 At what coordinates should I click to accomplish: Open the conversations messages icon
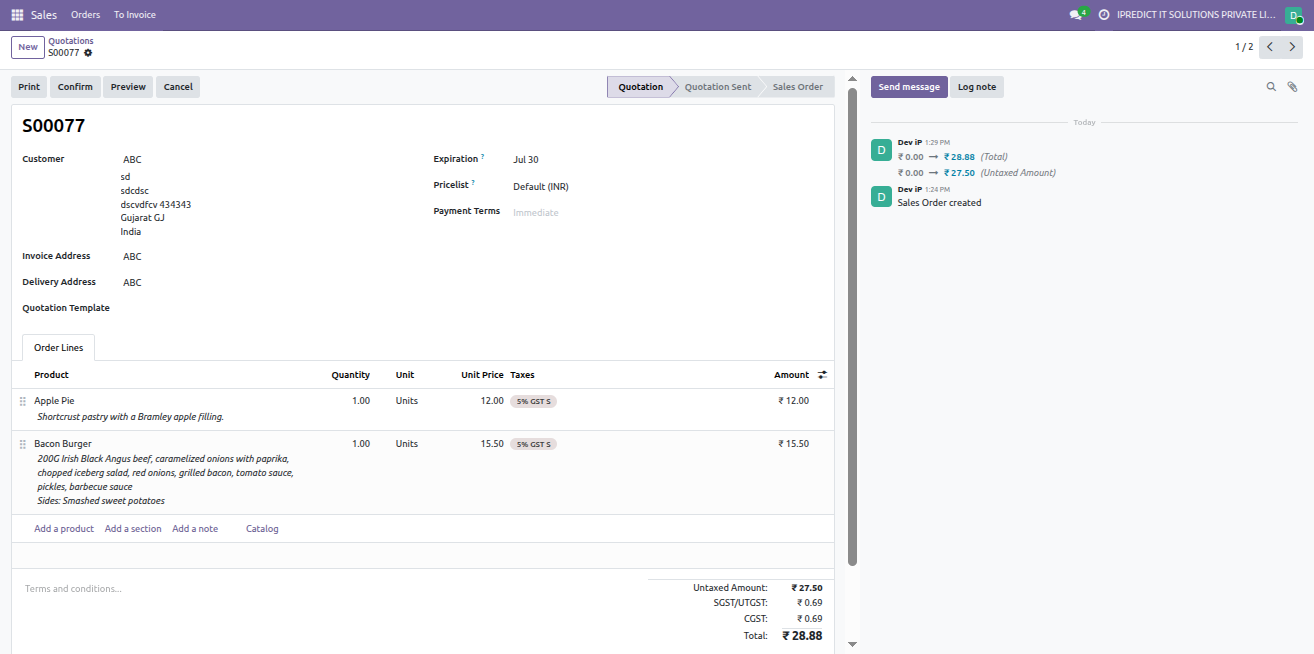click(x=1076, y=15)
